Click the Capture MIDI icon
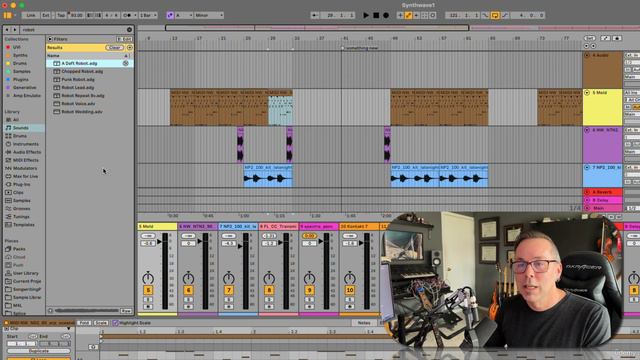This screenshot has height=360, width=640. pyautogui.click(x=424, y=16)
